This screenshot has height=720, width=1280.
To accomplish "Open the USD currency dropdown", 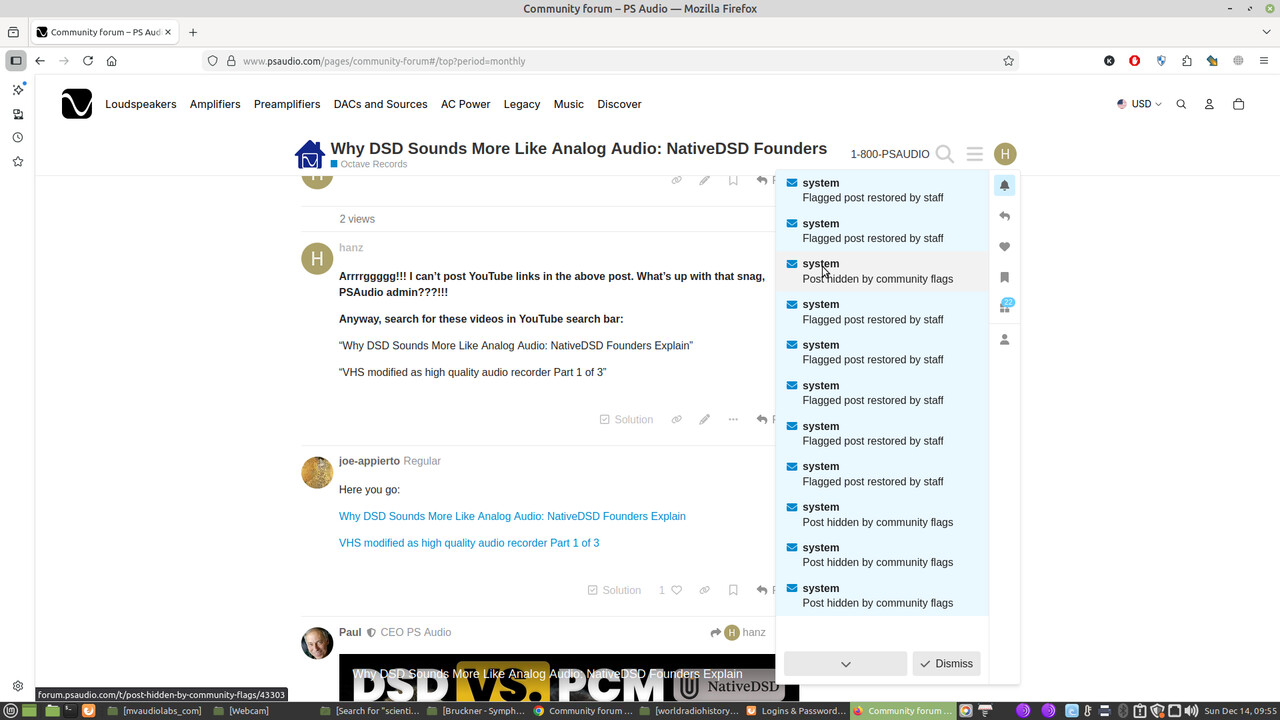I will click(1139, 104).
